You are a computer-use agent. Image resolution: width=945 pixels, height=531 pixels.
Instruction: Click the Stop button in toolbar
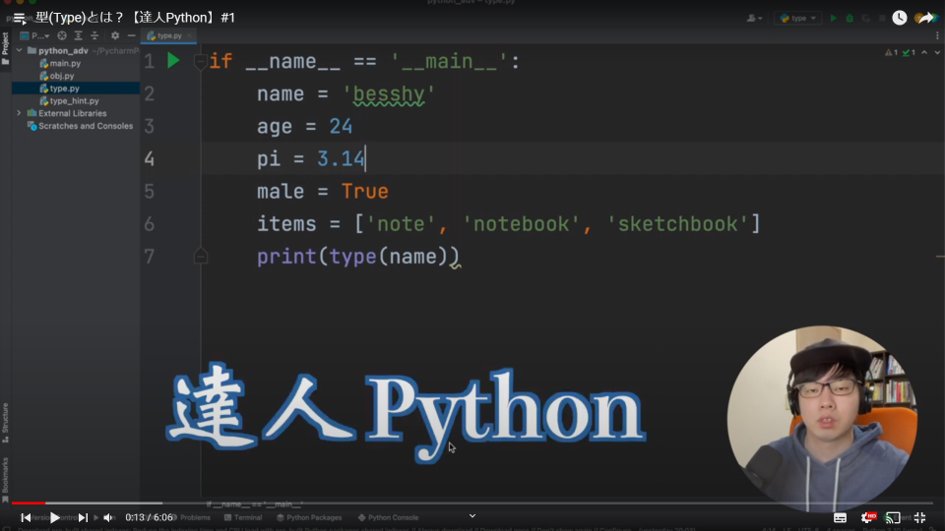click(x=882, y=19)
